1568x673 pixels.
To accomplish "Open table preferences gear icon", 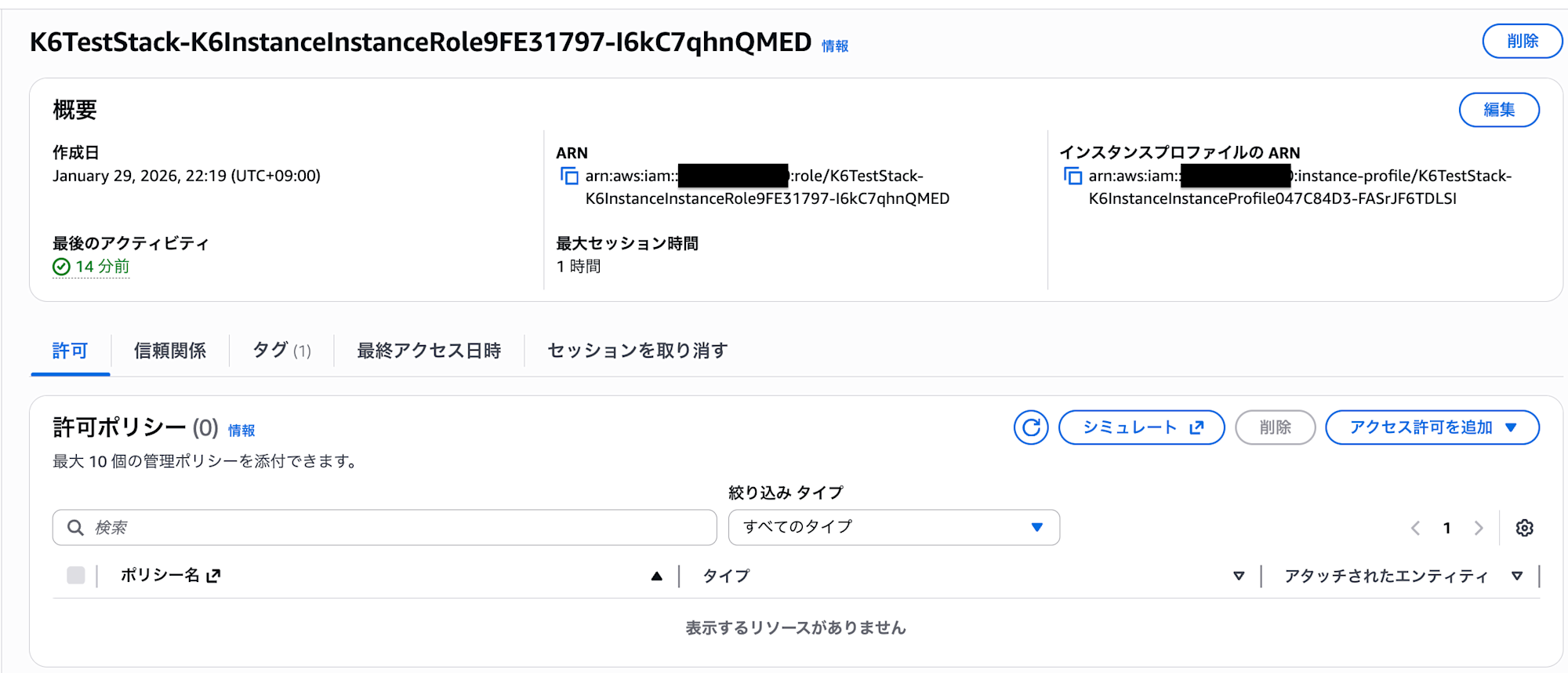I will [1524, 528].
